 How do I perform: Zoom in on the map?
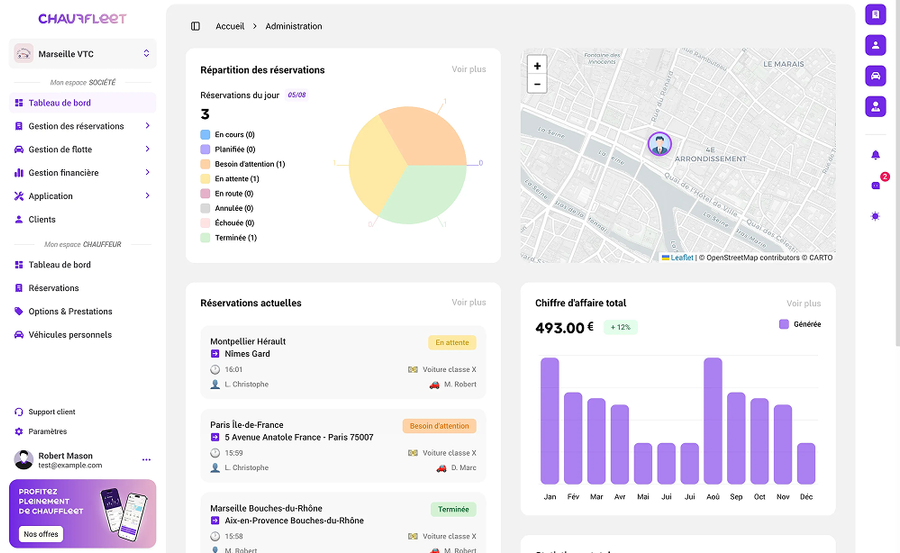coord(537,66)
